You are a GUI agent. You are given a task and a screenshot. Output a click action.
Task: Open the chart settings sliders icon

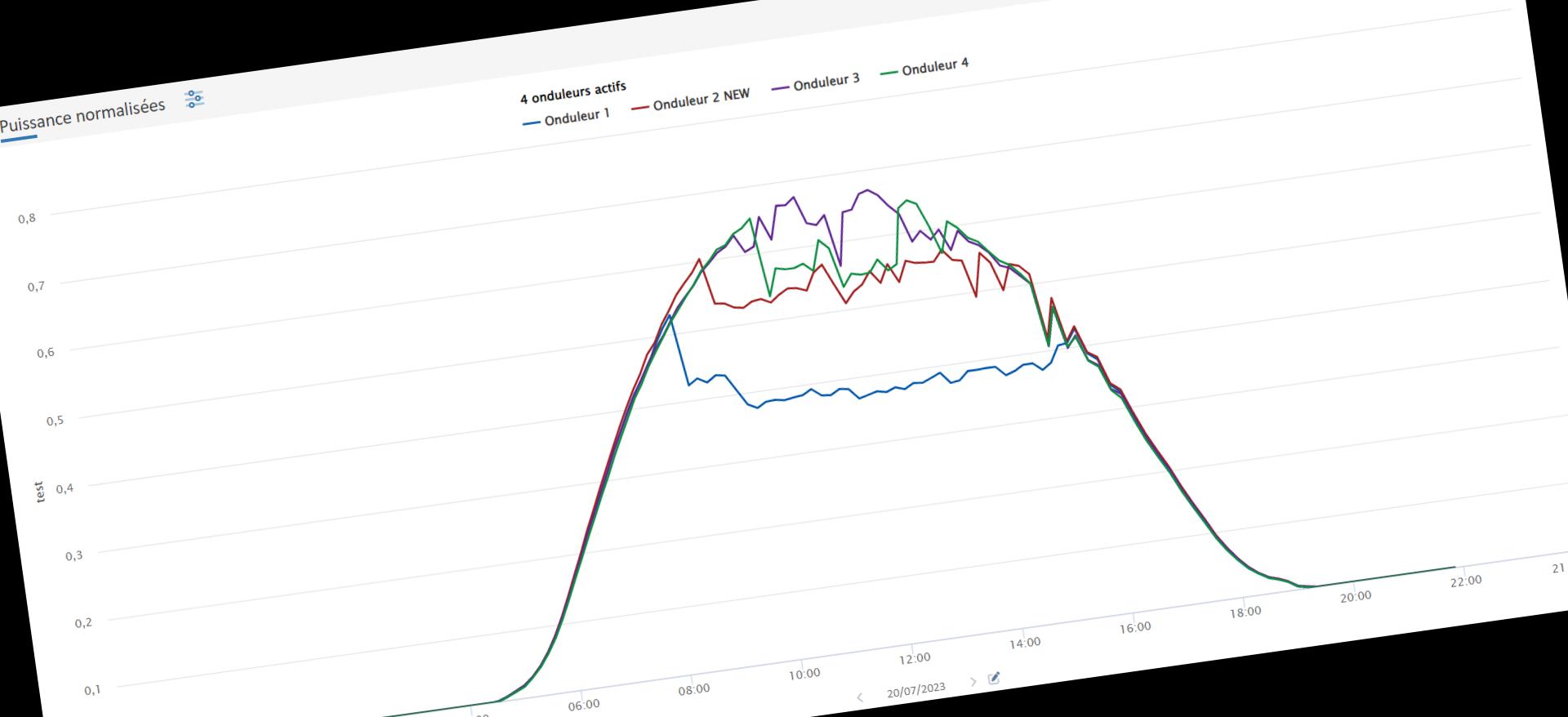[x=194, y=100]
